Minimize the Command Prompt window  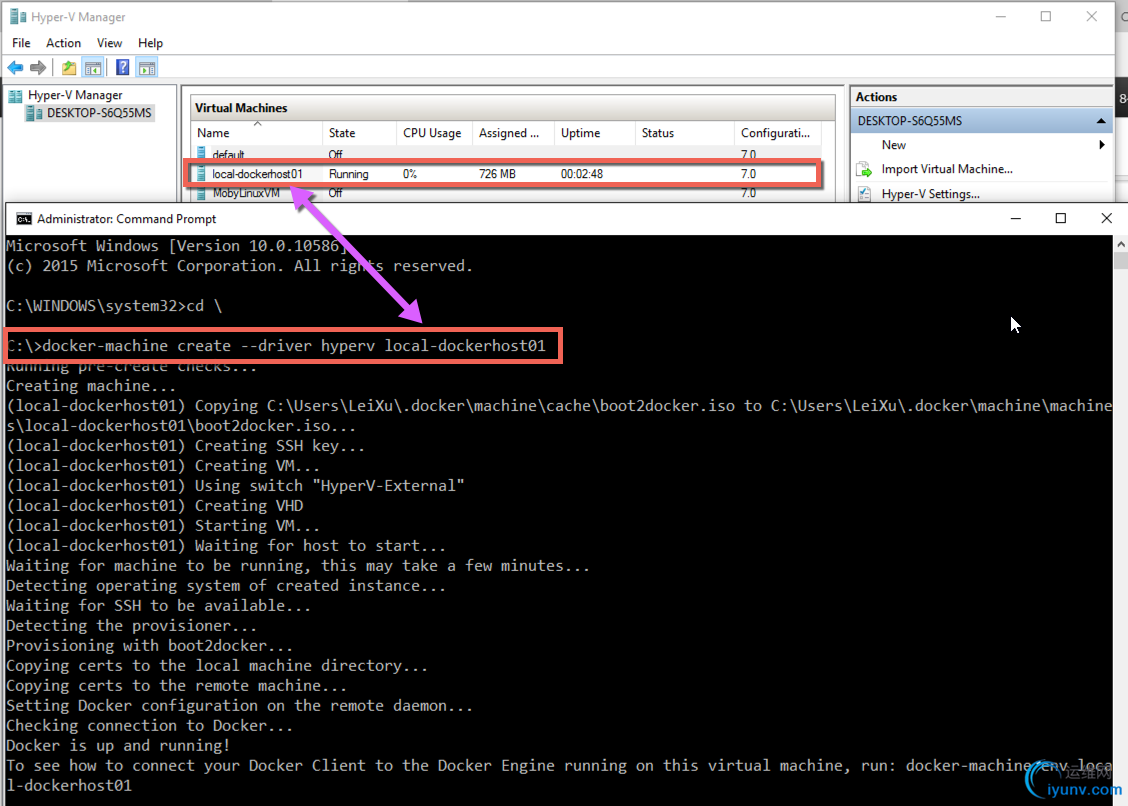click(1016, 218)
